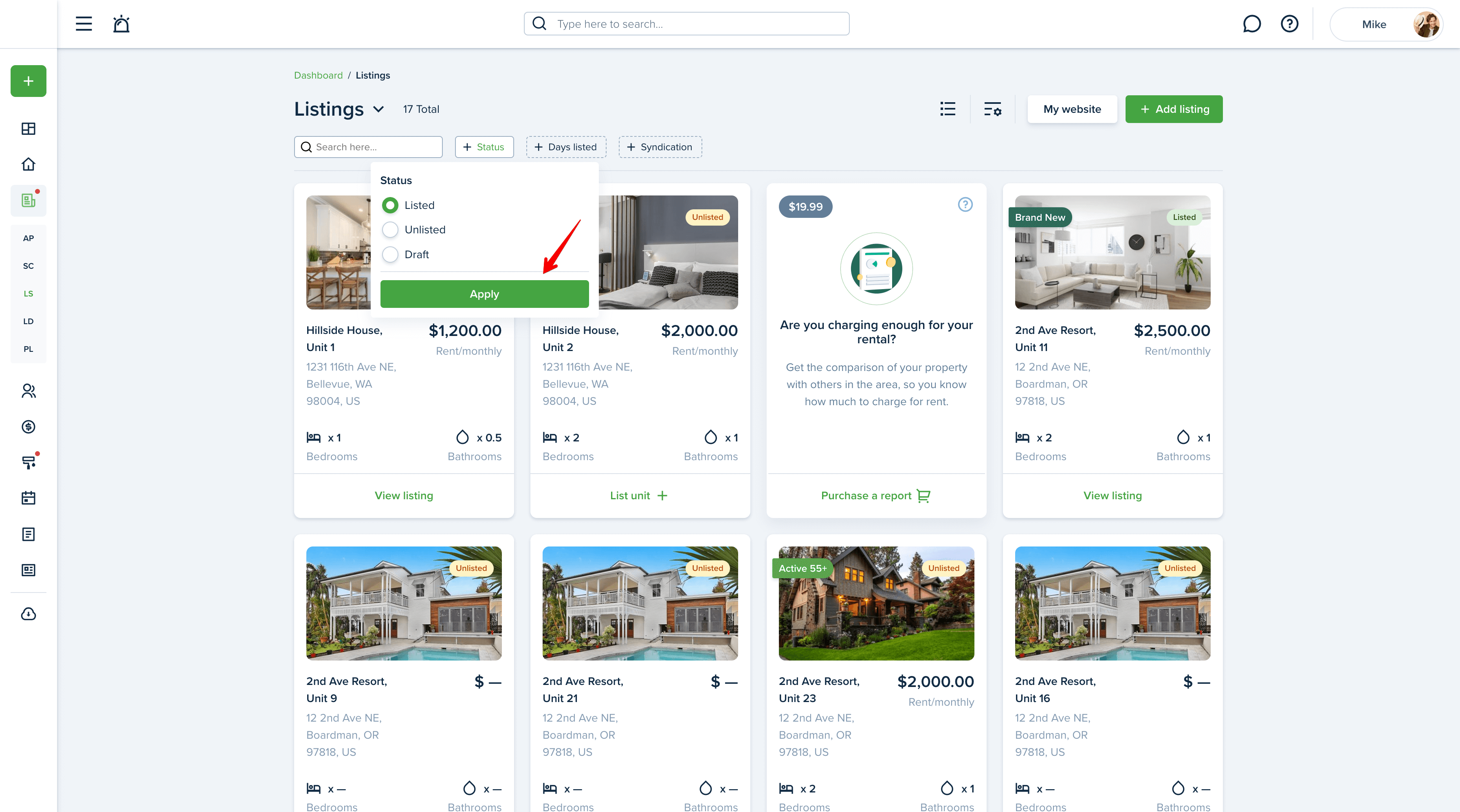Select the Listed status radio button
The height and width of the screenshot is (812, 1460).
click(x=390, y=205)
